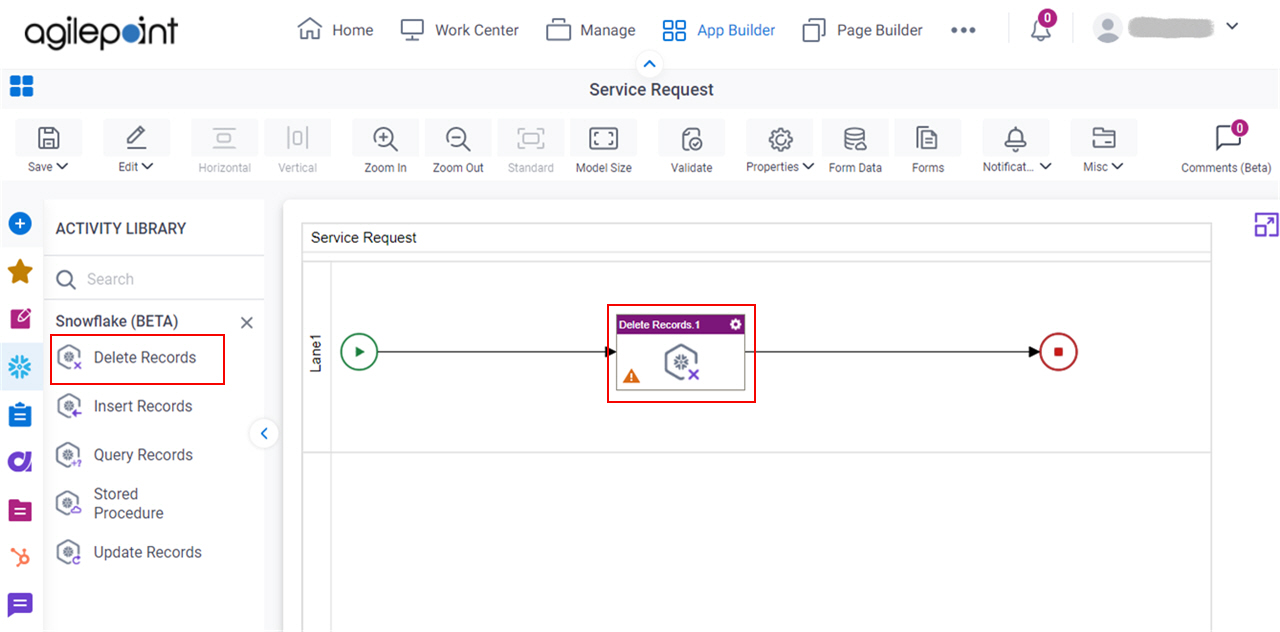Collapse the Activity Library panel with the chevron
Viewport: 1280px width, 632px height.
[264, 433]
